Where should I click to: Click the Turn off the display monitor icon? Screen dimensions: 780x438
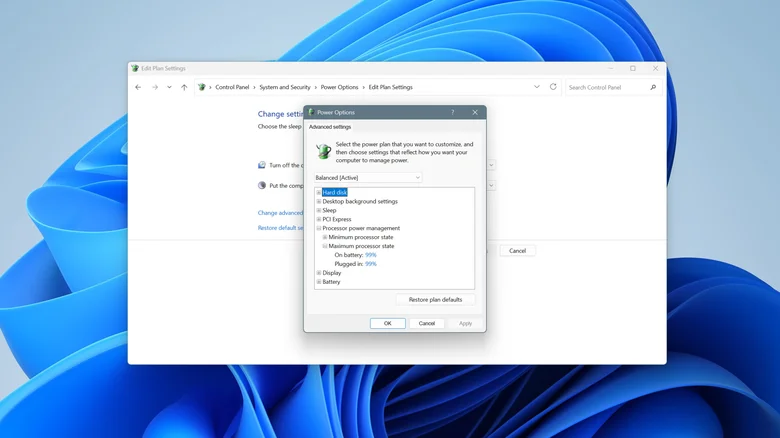coord(262,165)
